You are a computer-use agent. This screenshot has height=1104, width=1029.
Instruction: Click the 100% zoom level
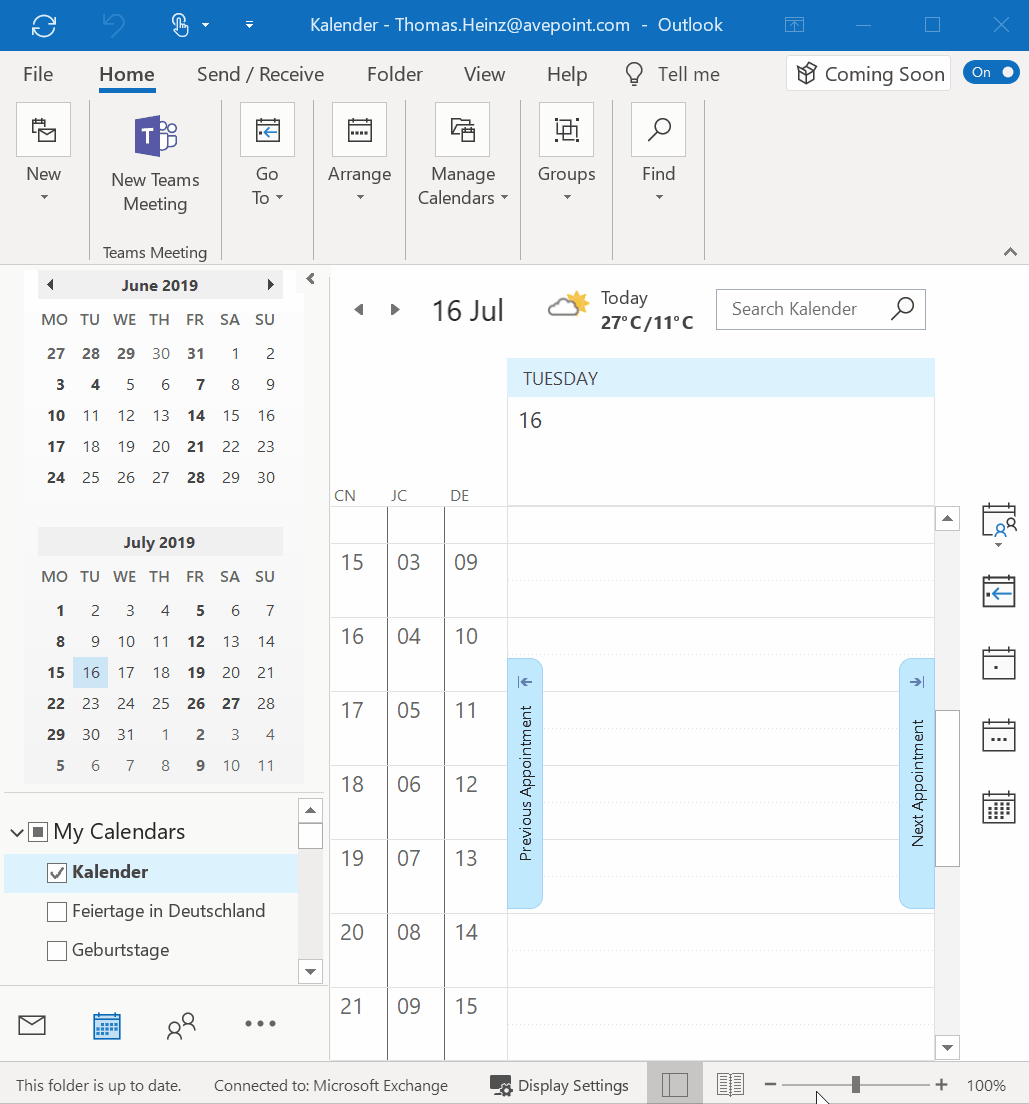[x=986, y=1086]
